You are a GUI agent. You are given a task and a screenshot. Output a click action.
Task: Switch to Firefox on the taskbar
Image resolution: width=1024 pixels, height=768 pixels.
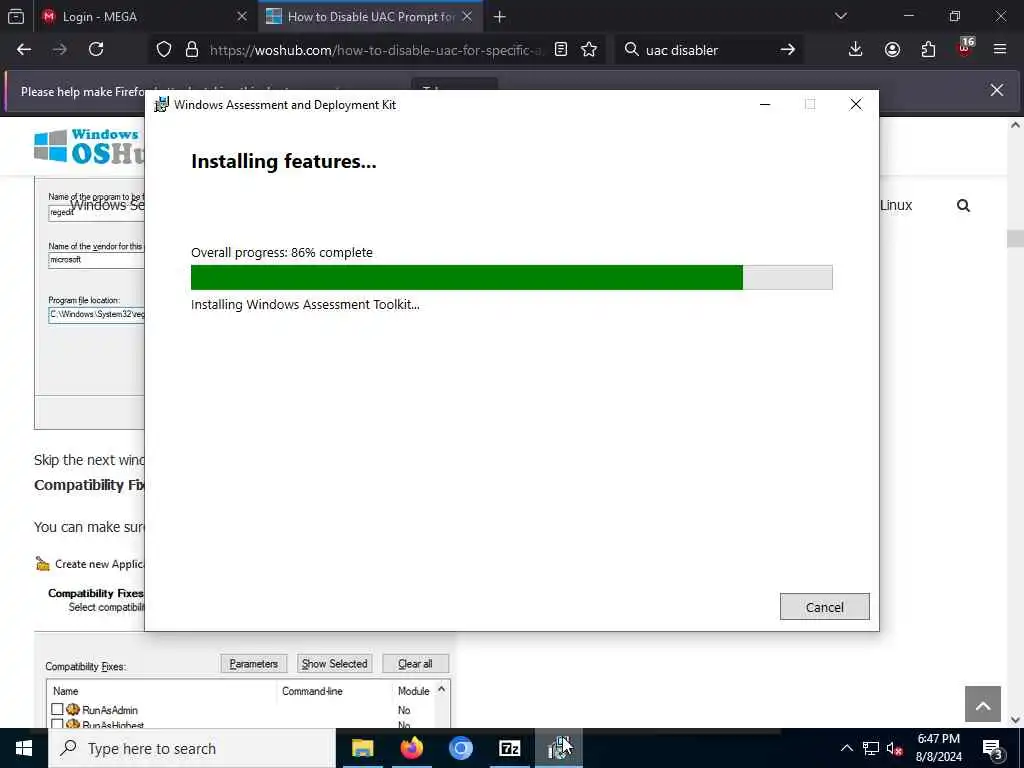click(411, 748)
